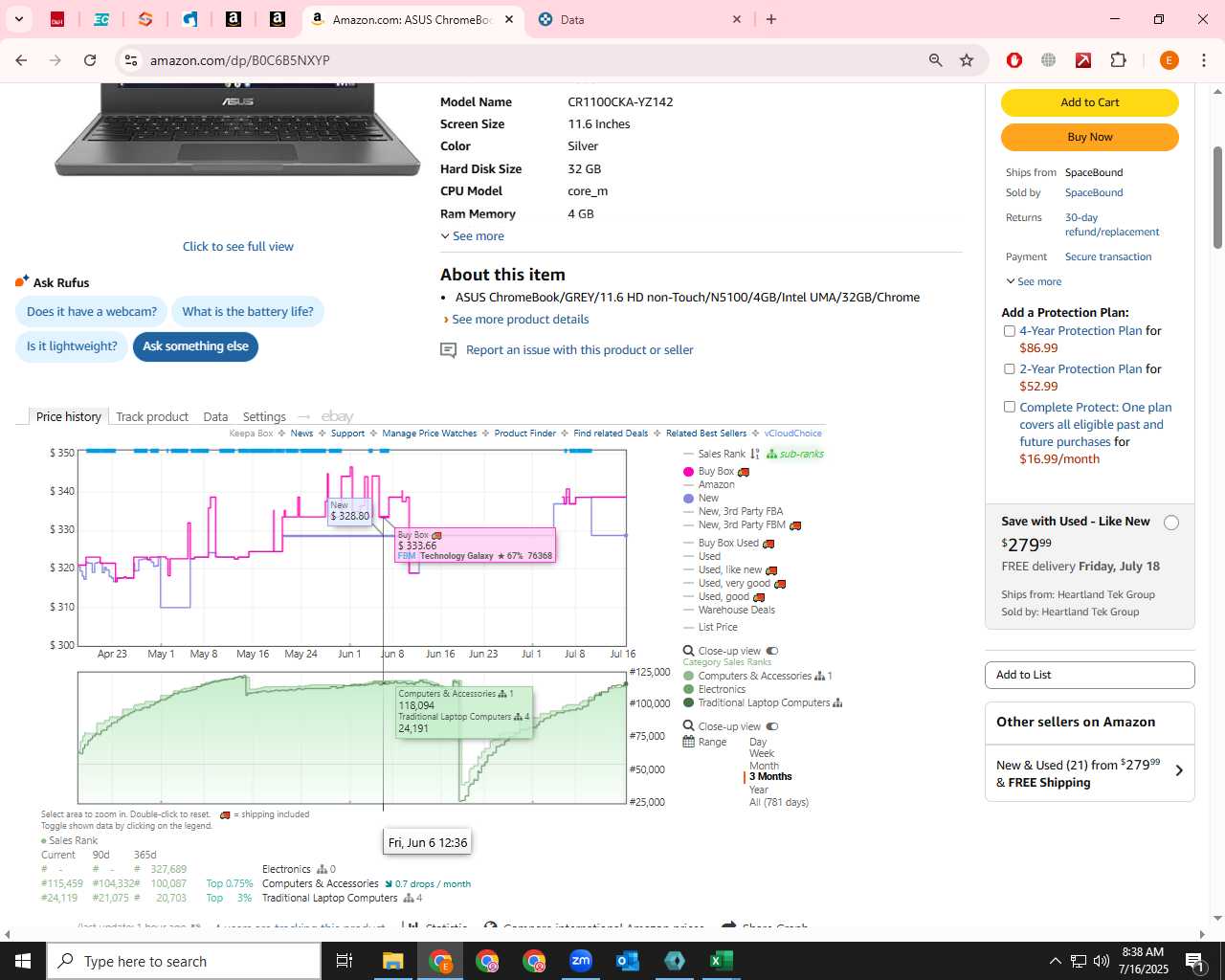Open New & Used offers arrow
Image resolution: width=1225 pixels, height=980 pixels.
click(1179, 770)
